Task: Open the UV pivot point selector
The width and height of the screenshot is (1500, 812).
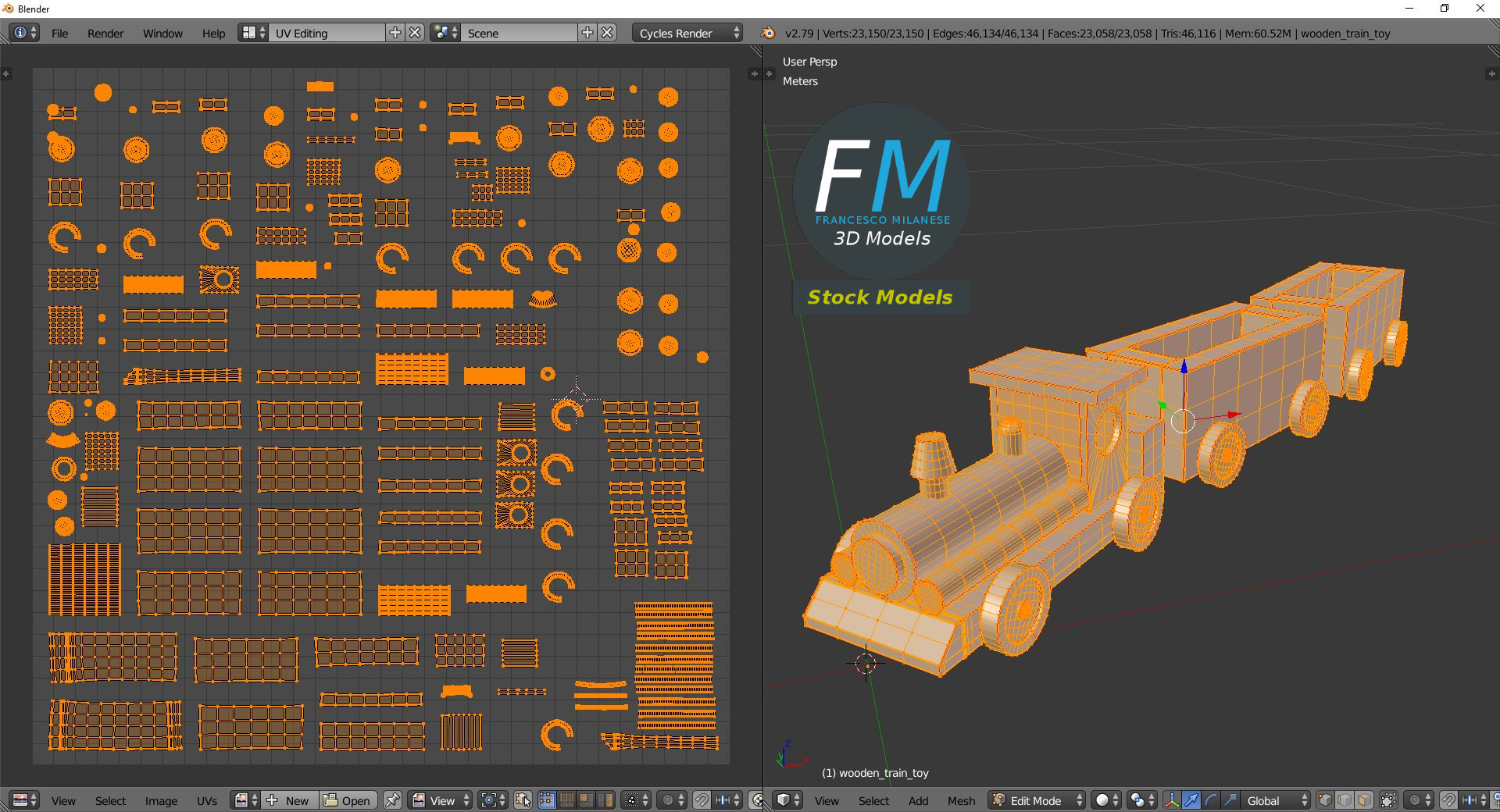Action: point(493,800)
